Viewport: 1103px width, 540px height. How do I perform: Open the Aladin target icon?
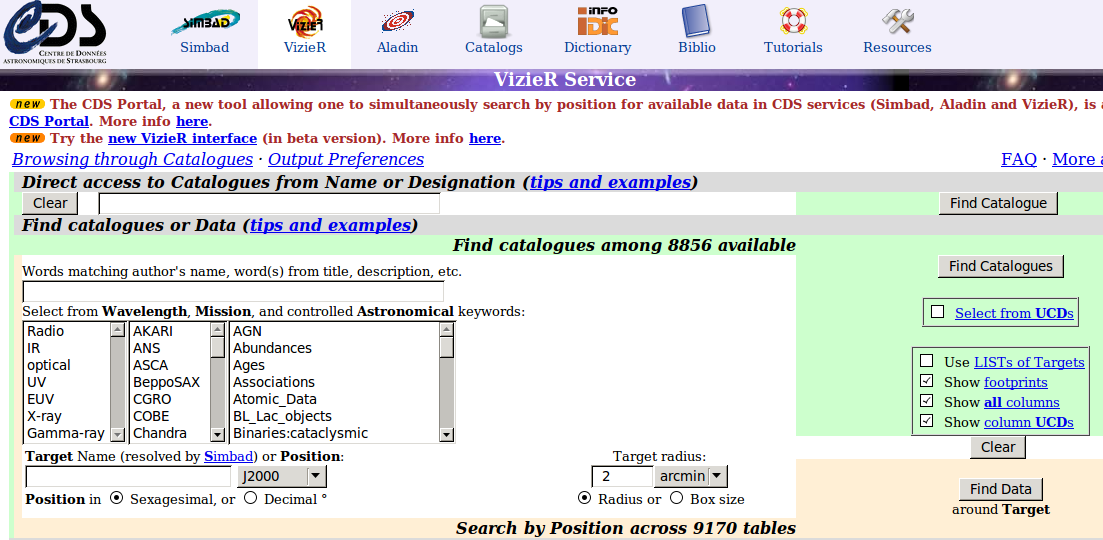[x=397, y=21]
